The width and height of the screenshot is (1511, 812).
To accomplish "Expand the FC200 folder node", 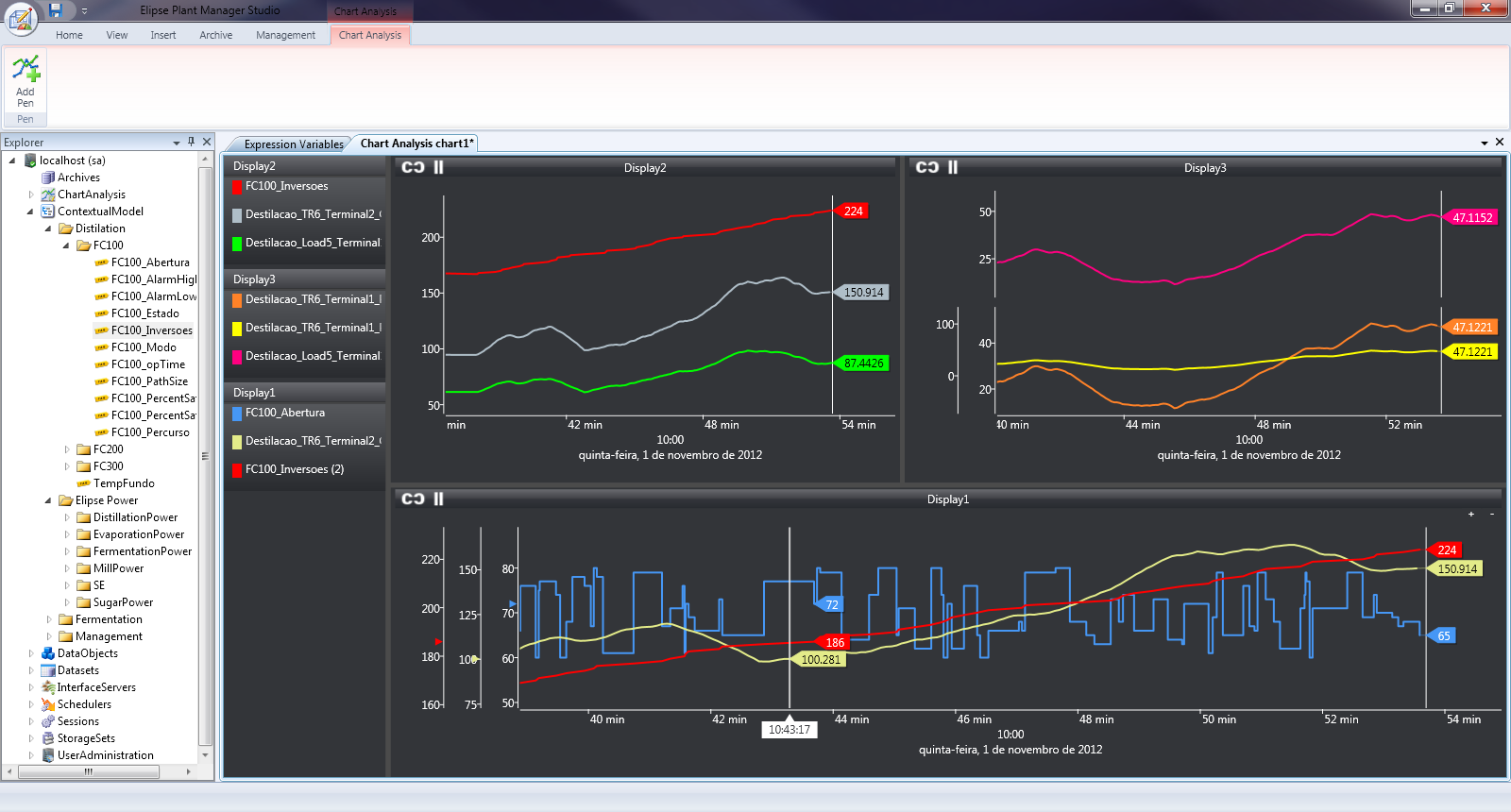I will [66, 449].
